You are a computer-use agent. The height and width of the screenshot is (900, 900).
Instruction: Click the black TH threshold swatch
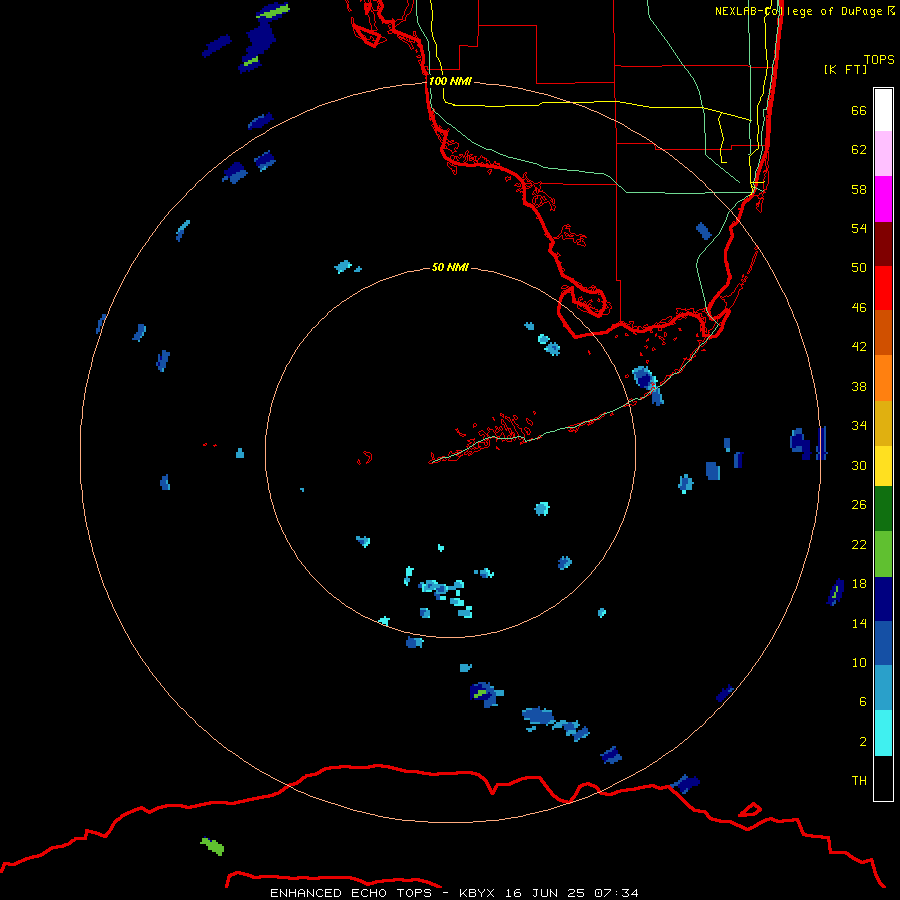(x=883, y=778)
